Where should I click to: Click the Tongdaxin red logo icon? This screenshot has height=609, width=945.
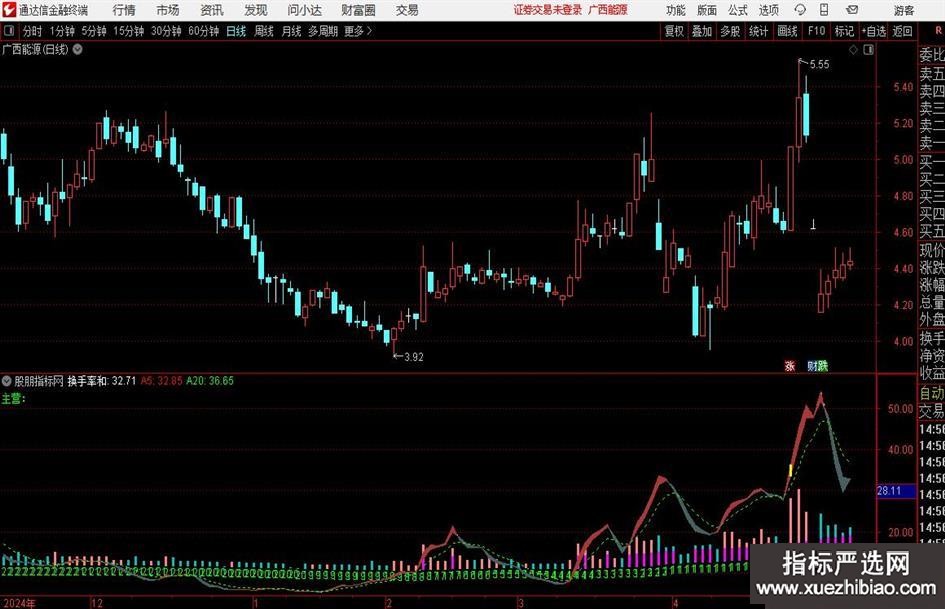point(8,10)
